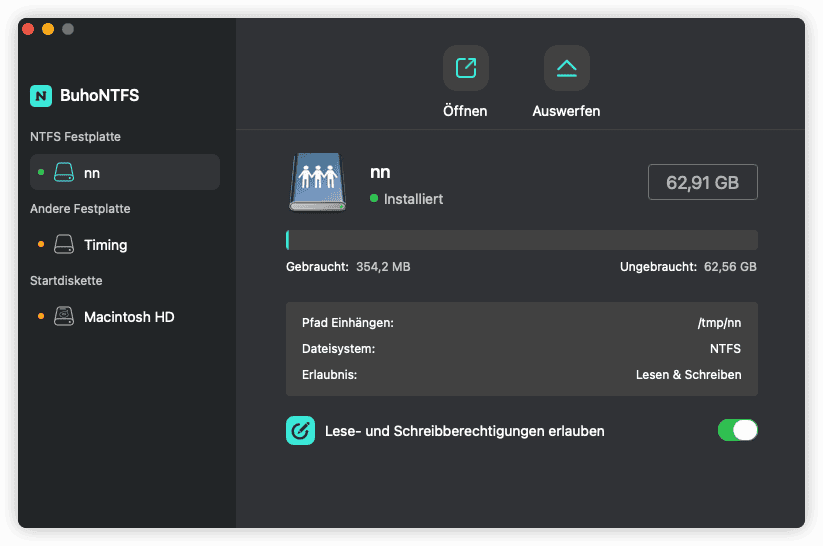Click the Öffnen open-drive icon
The height and width of the screenshot is (546, 823).
point(466,68)
